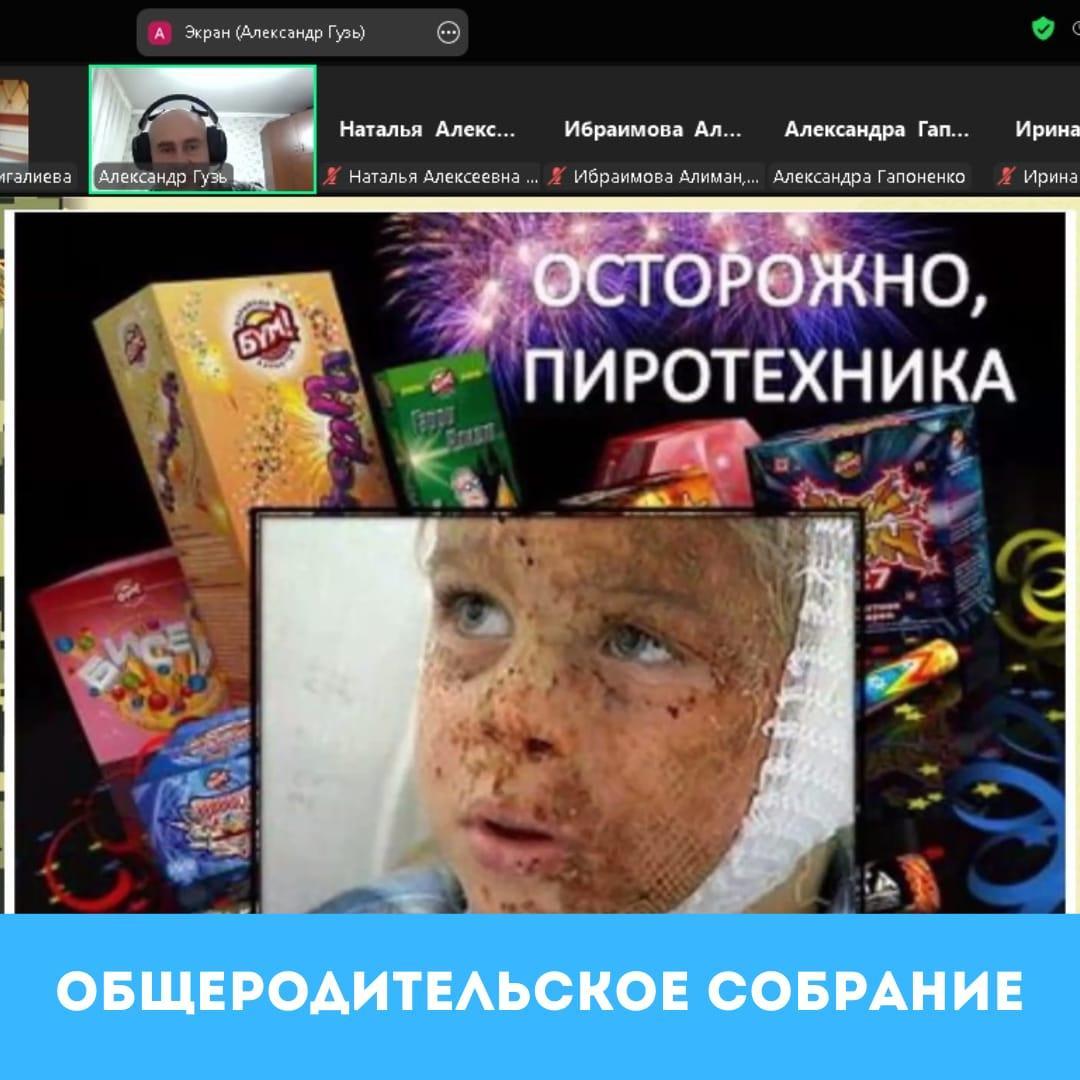This screenshot has width=1080, height=1080.
Task: Click the Александра Гапоненко name label
Action: click(869, 177)
